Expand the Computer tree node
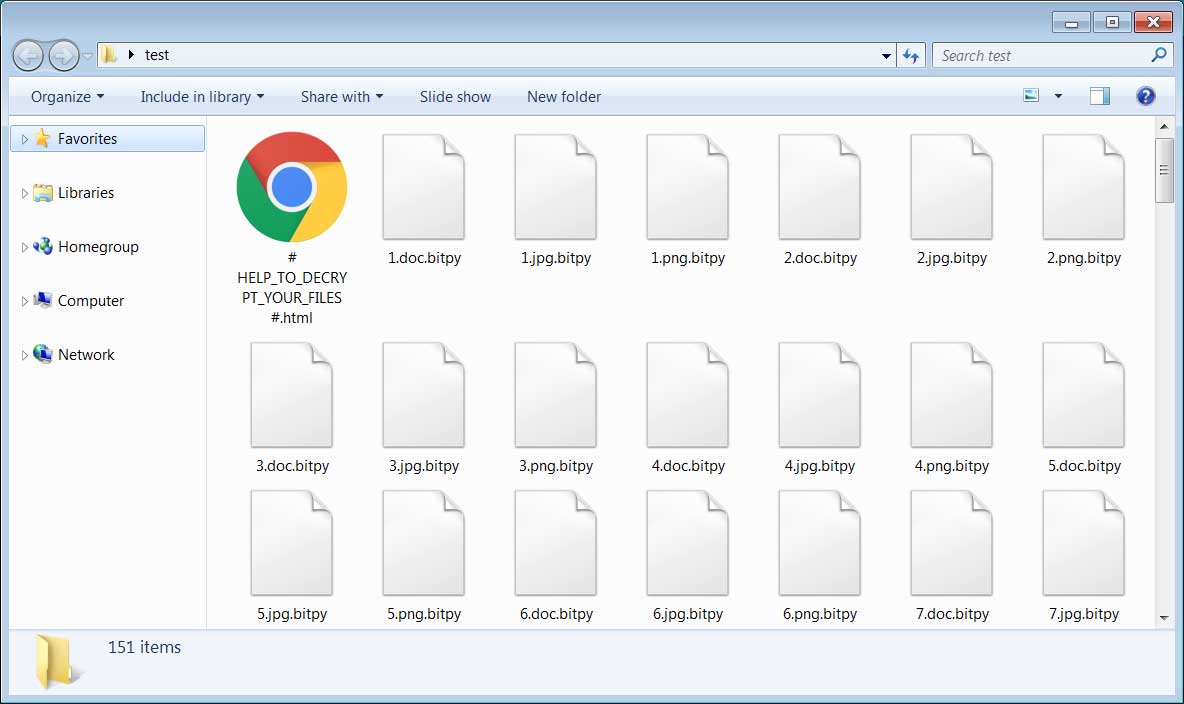Image resolution: width=1184 pixels, height=704 pixels. [x=24, y=301]
